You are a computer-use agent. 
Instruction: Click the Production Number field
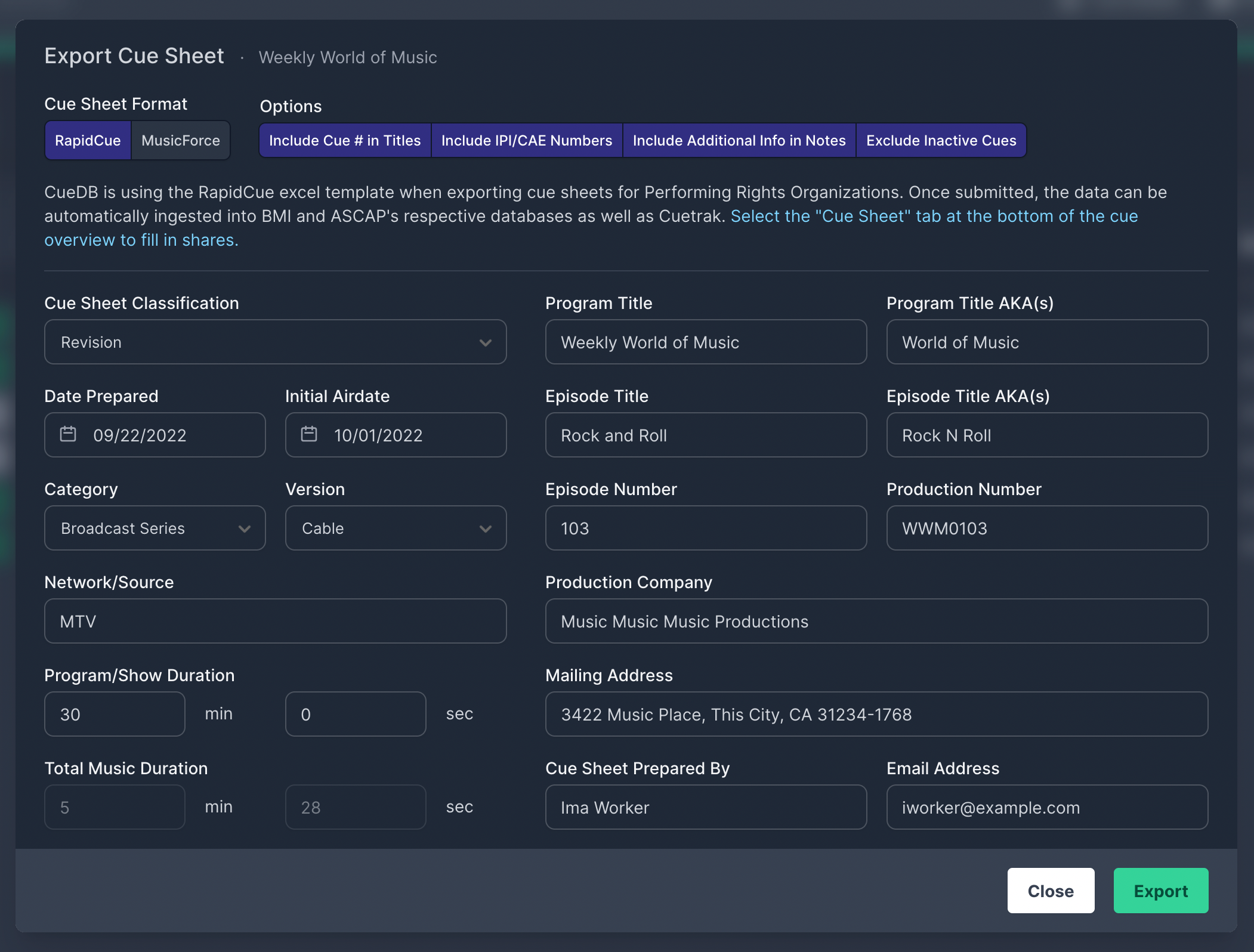tap(1048, 528)
